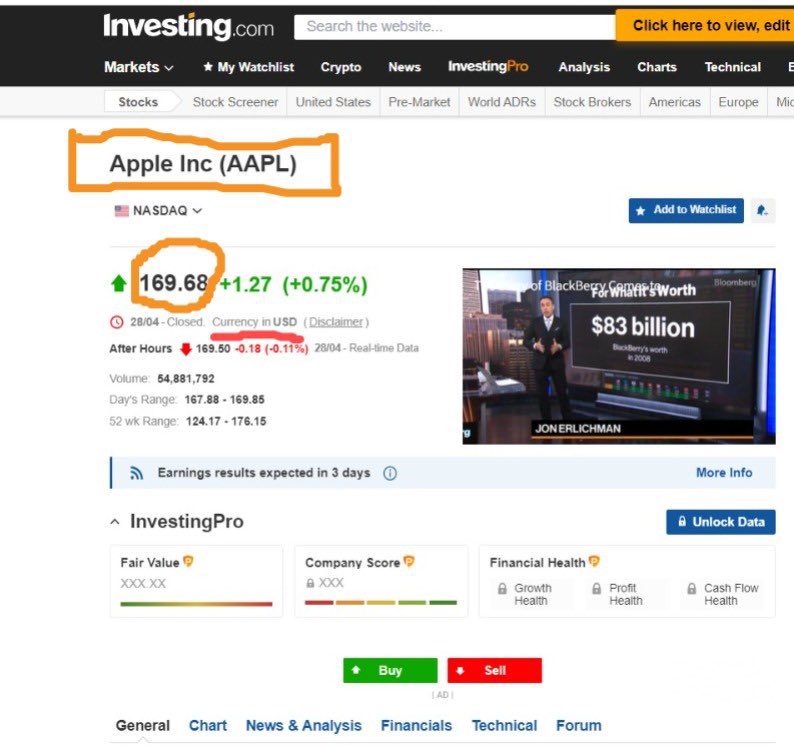The image size is (794, 746).
Task: Click the lock icon beside Cash Flow Health
Action: [x=691, y=588]
